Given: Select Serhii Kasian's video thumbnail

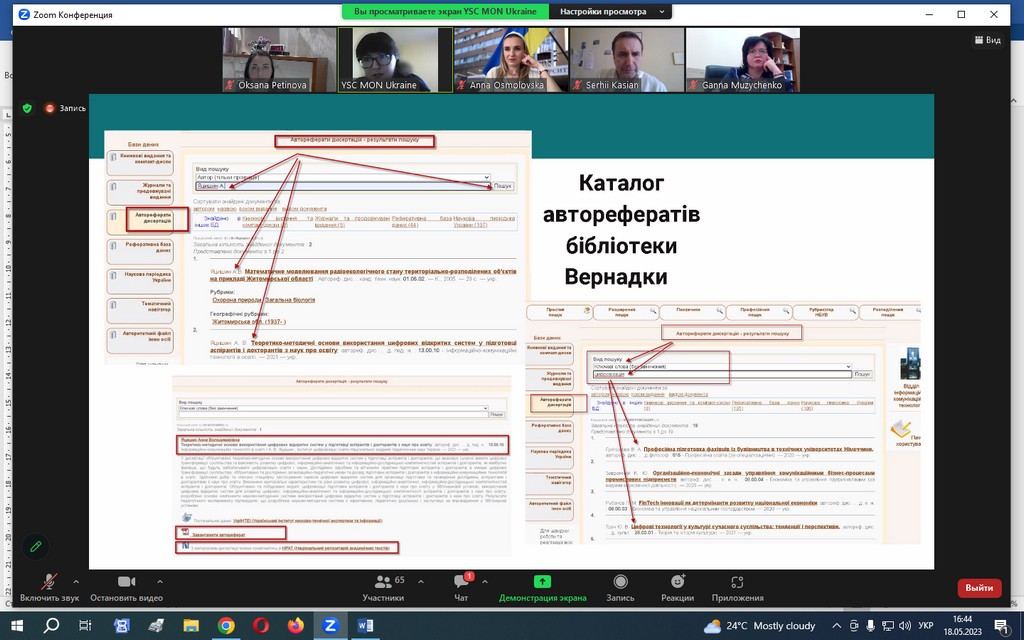Looking at the screenshot, I should (627, 60).
